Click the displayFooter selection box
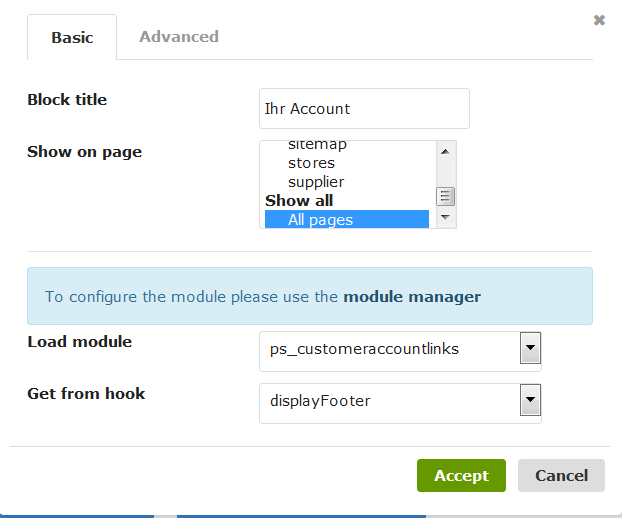This screenshot has height=518, width=622. click(390, 401)
